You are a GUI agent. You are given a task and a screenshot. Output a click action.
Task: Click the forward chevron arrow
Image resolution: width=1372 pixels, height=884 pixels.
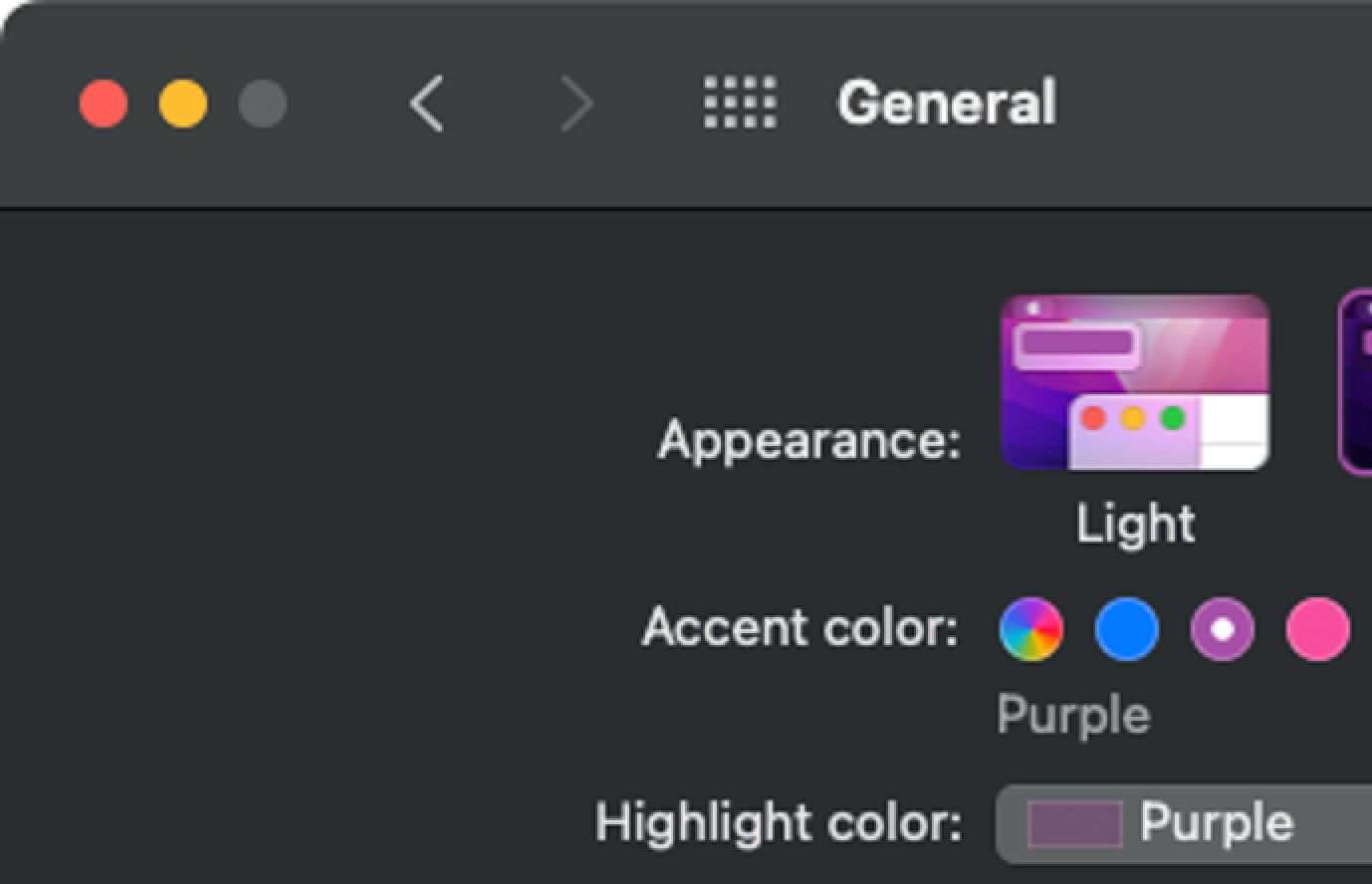tap(576, 104)
